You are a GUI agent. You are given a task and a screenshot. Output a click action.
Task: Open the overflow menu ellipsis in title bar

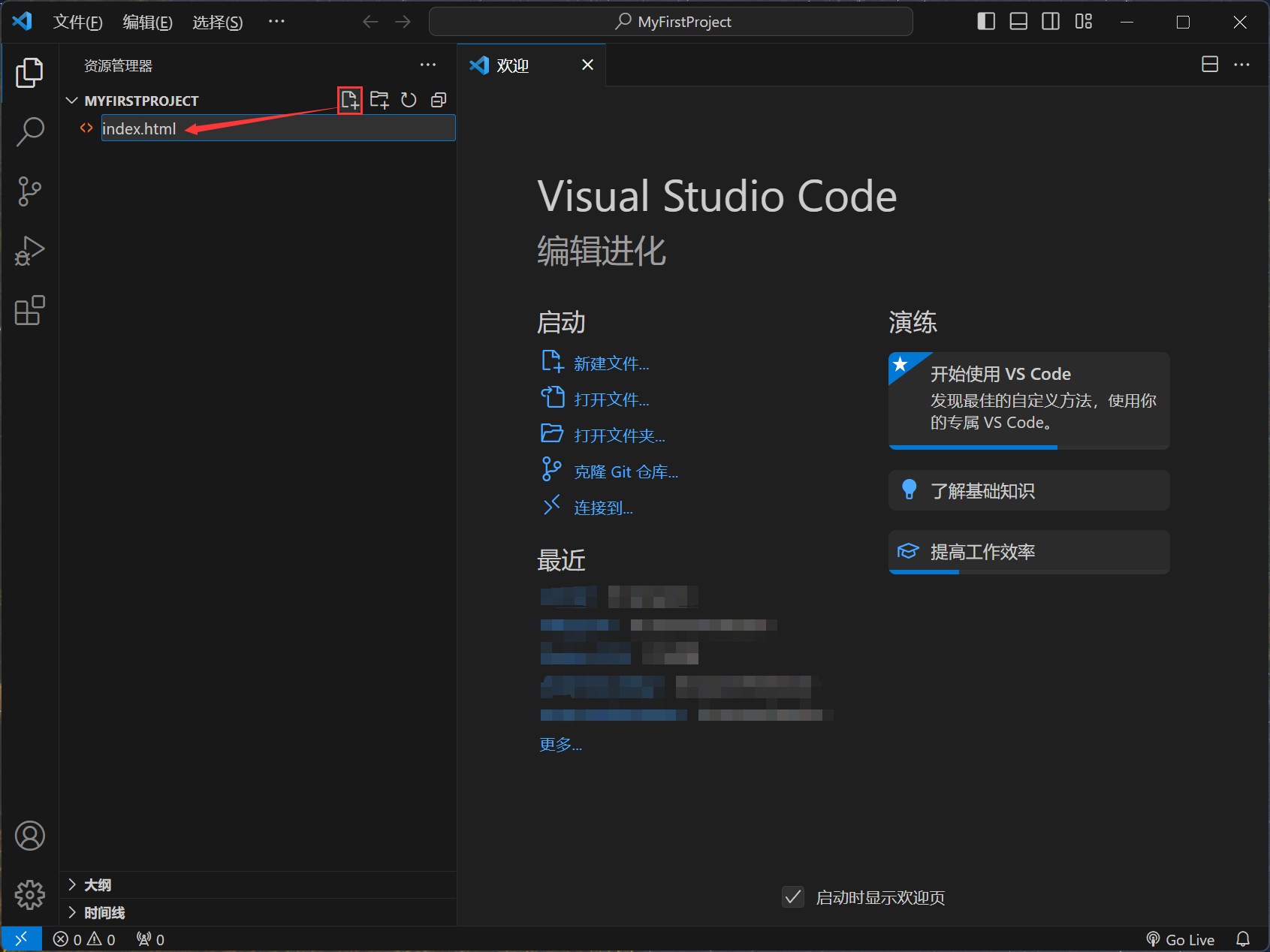point(276,22)
